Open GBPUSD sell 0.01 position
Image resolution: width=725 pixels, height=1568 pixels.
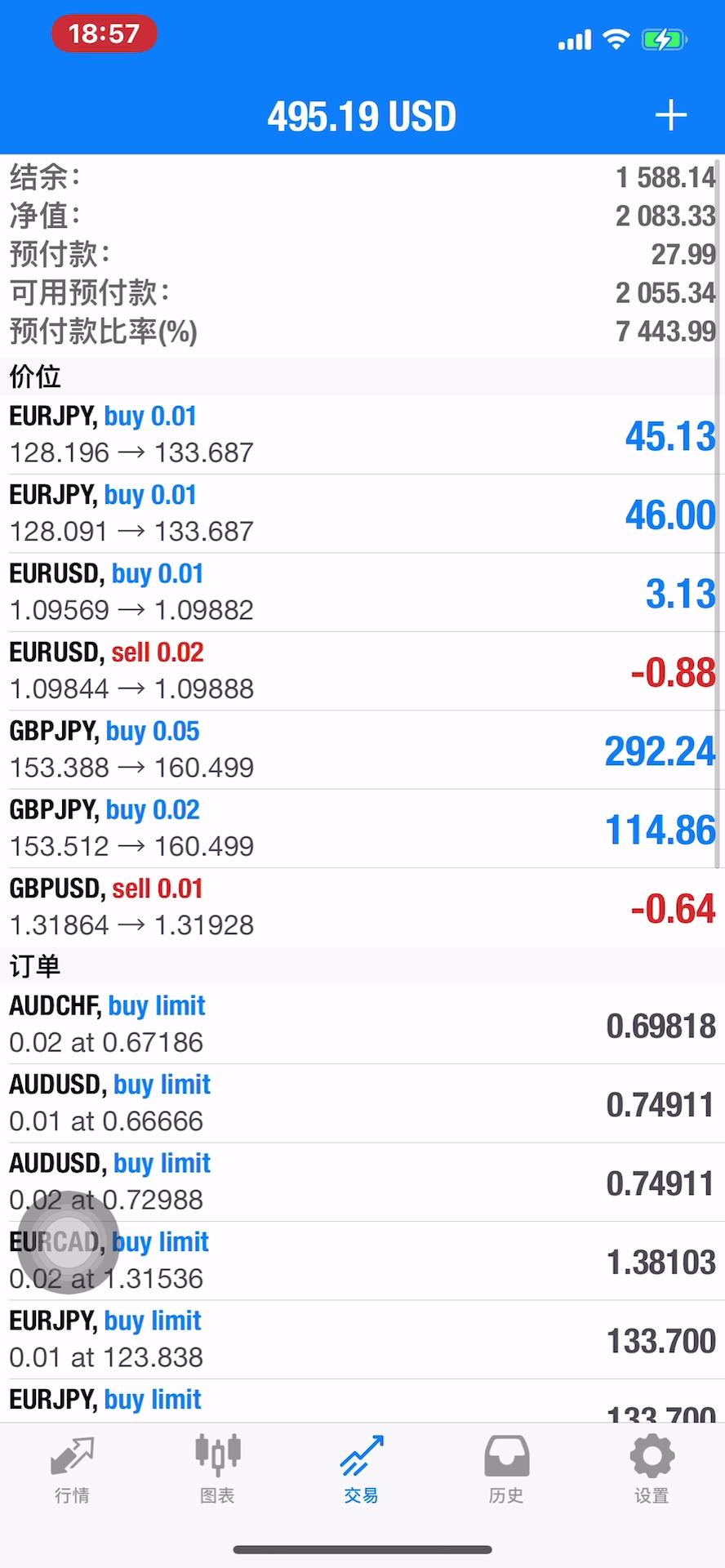[x=362, y=907]
